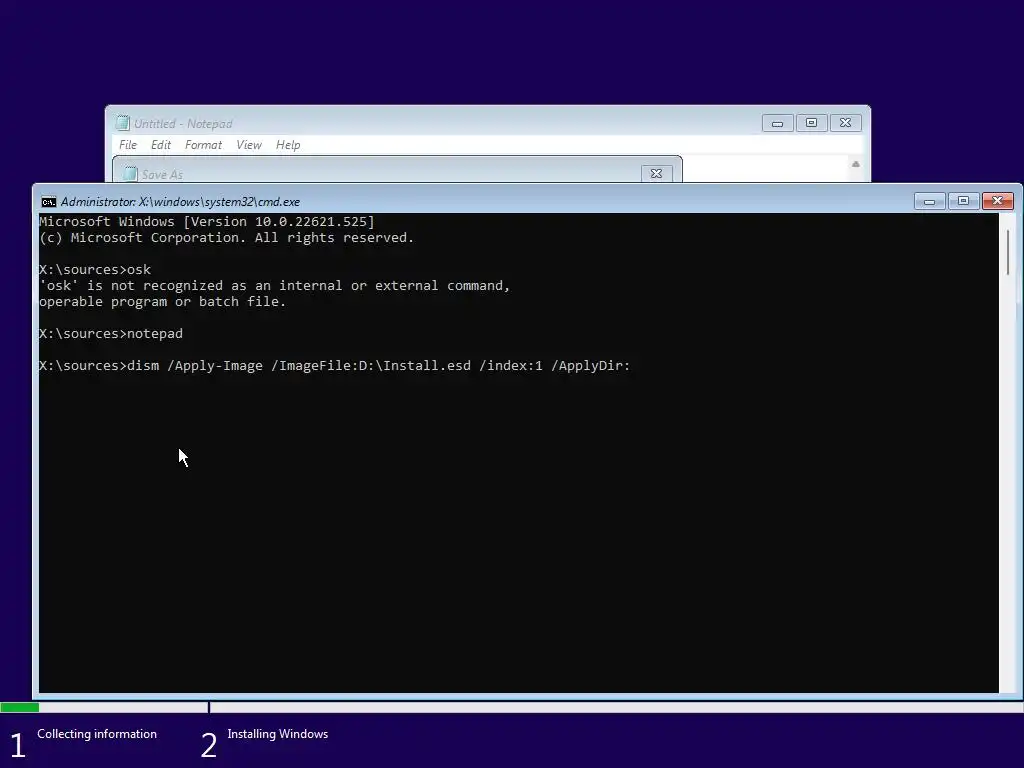Image resolution: width=1024 pixels, height=768 pixels.
Task: Close the Administrator cmd.exe window
Action: click(x=998, y=201)
